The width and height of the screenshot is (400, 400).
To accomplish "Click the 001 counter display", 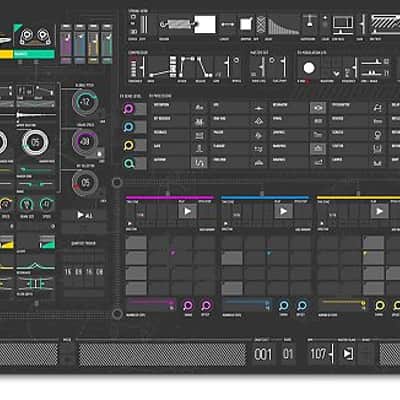I will coord(263,354).
